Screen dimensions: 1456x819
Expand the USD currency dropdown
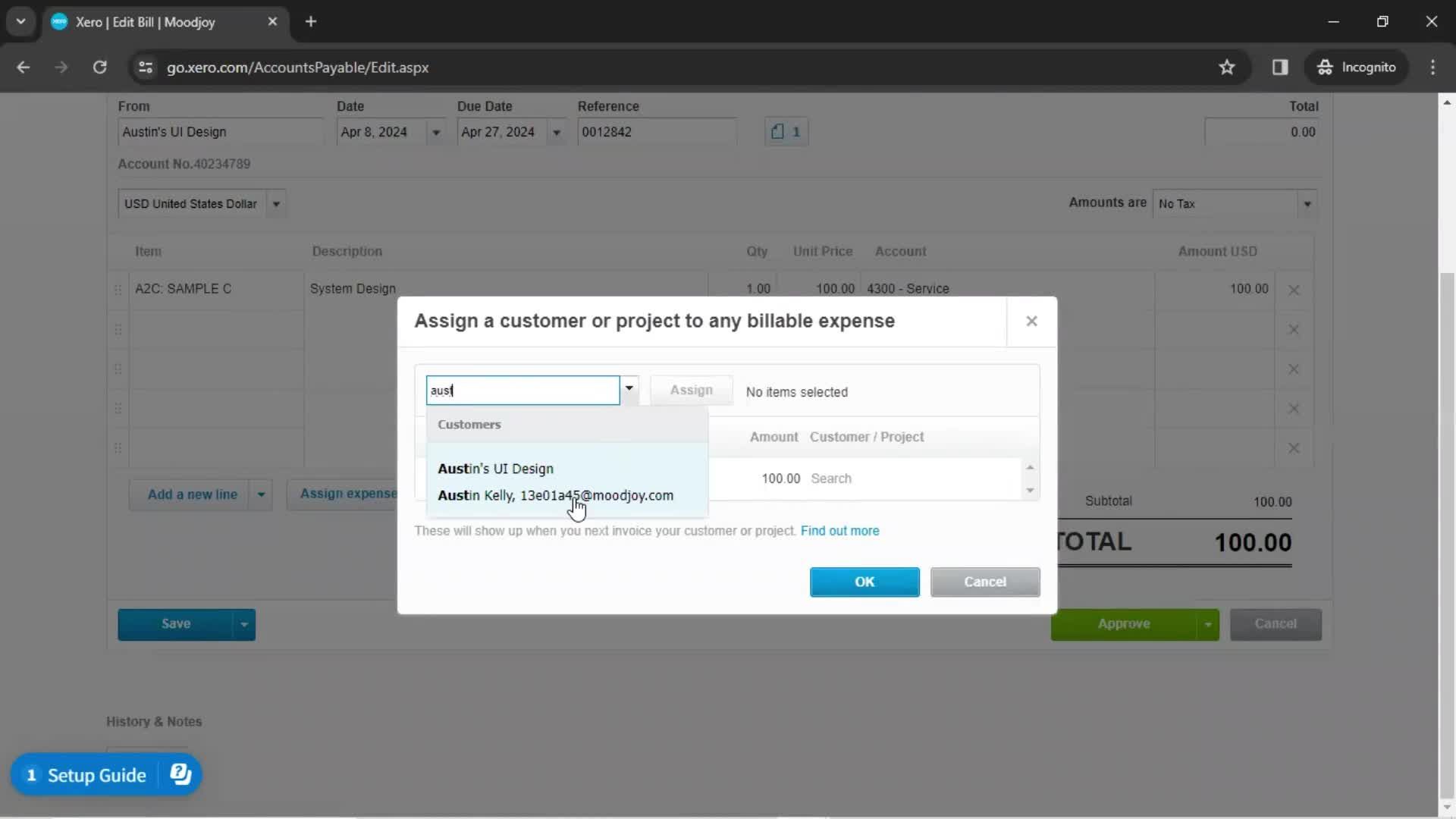coord(276,203)
